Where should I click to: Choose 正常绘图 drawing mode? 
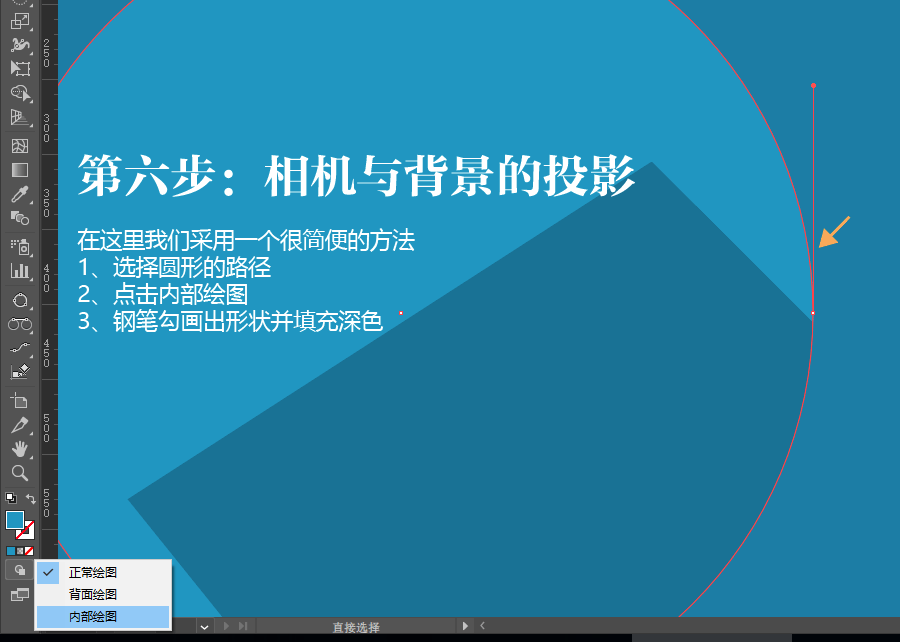[x=103, y=573]
